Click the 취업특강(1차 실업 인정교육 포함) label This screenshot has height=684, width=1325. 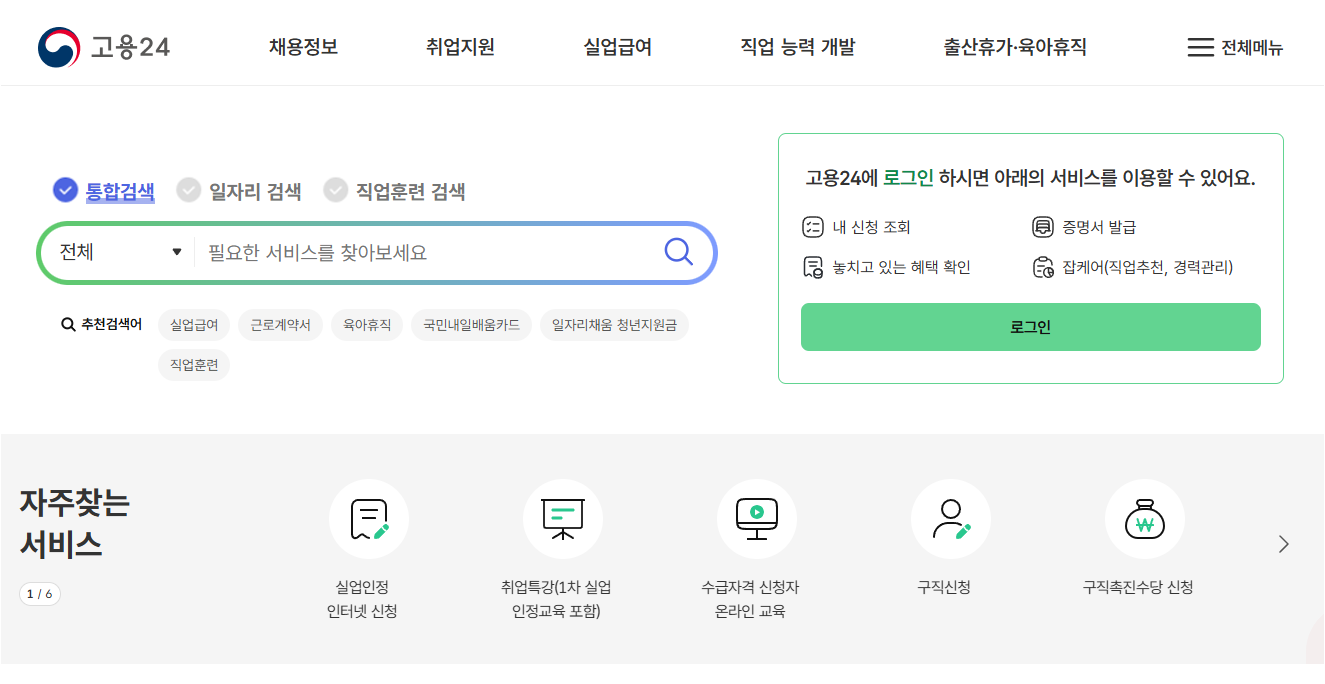tap(556, 599)
